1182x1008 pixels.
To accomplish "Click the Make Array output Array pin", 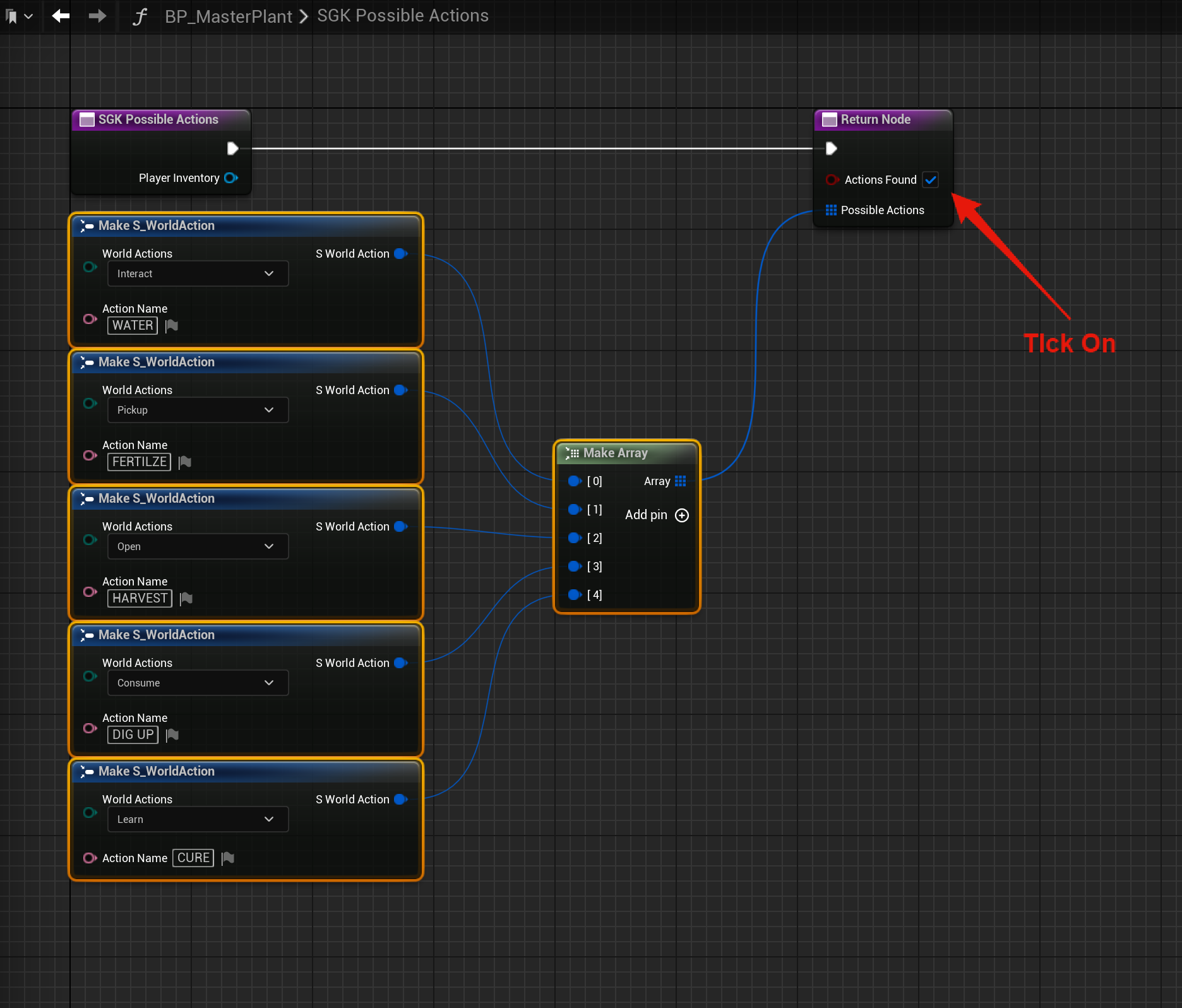I will 680,481.
